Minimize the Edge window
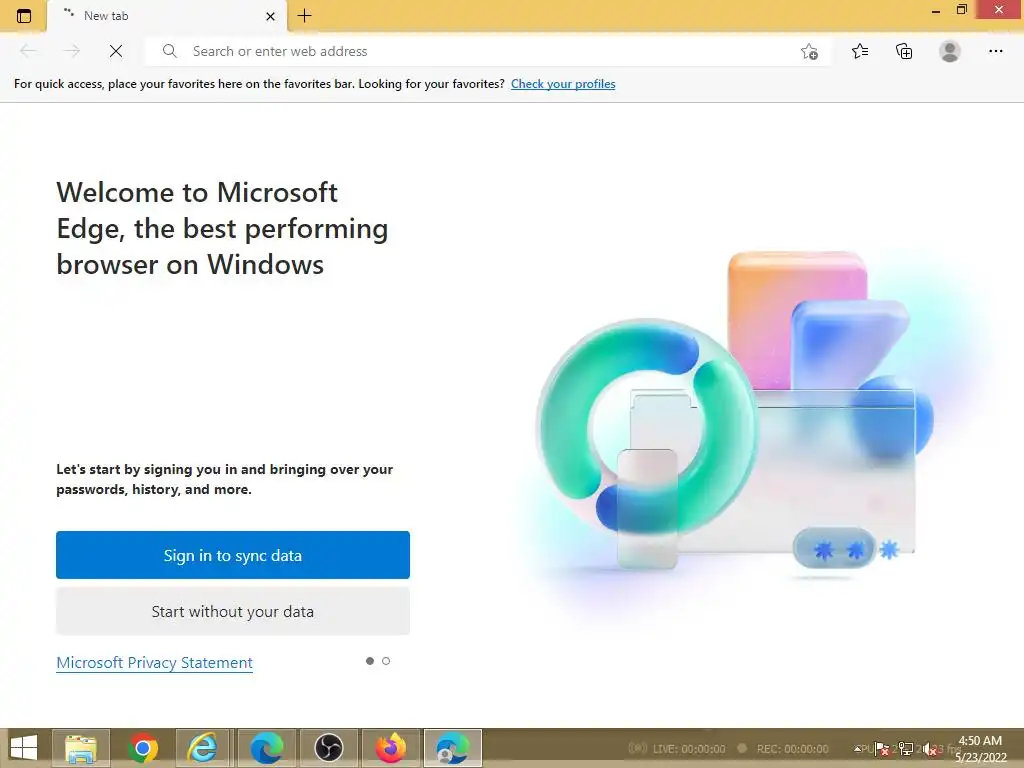The image size is (1024, 768). (936, 10)
